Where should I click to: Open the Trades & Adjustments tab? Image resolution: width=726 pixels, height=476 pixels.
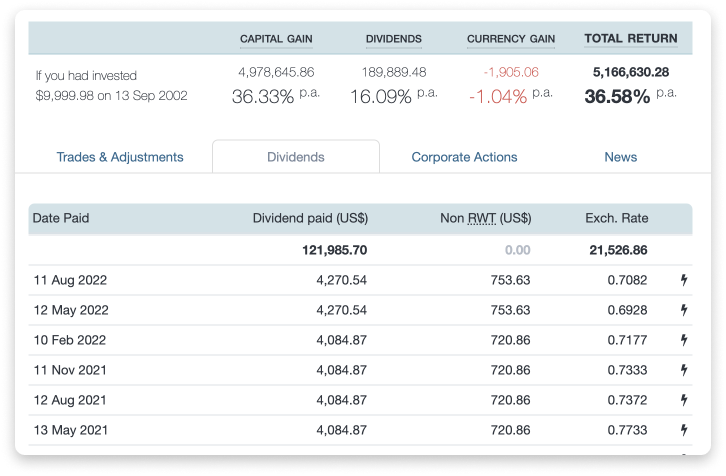[x=120, y=157]
